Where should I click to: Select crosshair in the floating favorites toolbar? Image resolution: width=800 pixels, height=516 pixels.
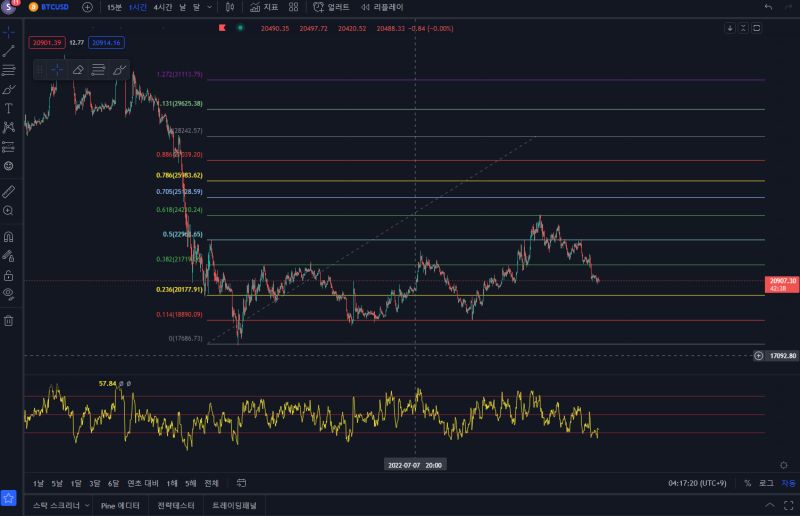pos(57,69)
